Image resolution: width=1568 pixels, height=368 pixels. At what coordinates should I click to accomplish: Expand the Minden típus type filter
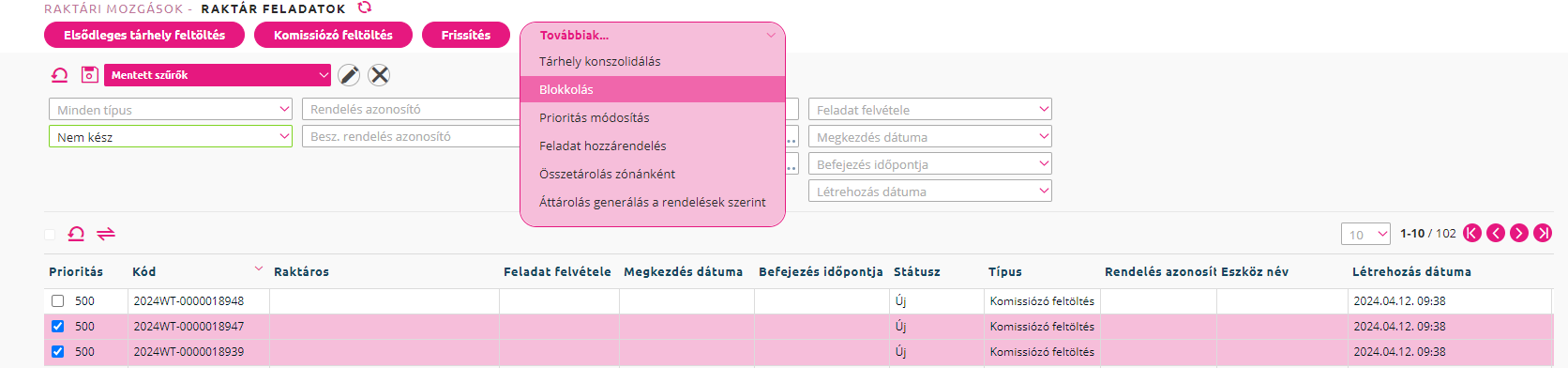[171, 110]
